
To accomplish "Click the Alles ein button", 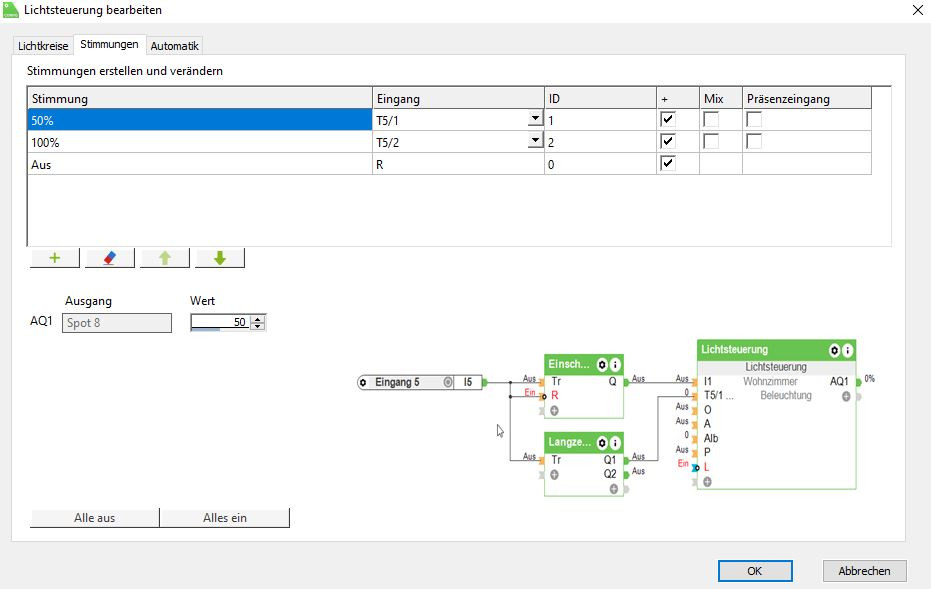I will [x=224, y=518].
